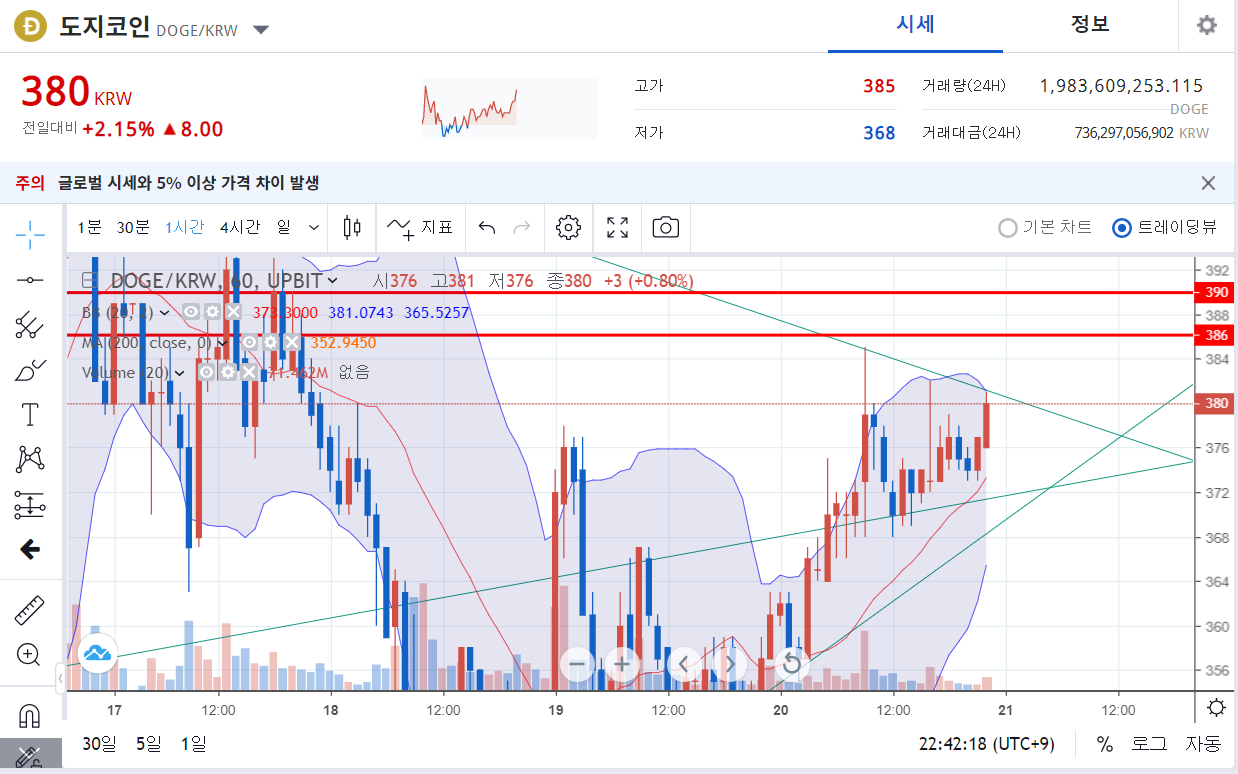Select the 30분 interval
Viewport: 1238px width, 774px height.
pyautogui.click(x=133, y=228)
